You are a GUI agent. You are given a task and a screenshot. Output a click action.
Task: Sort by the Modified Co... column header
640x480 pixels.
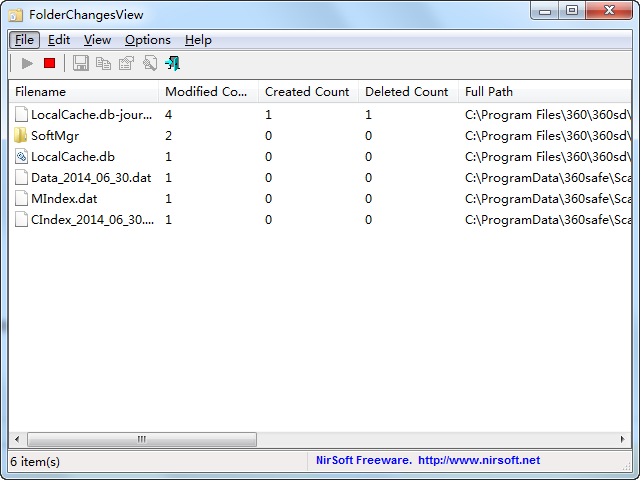coord(208,92)
